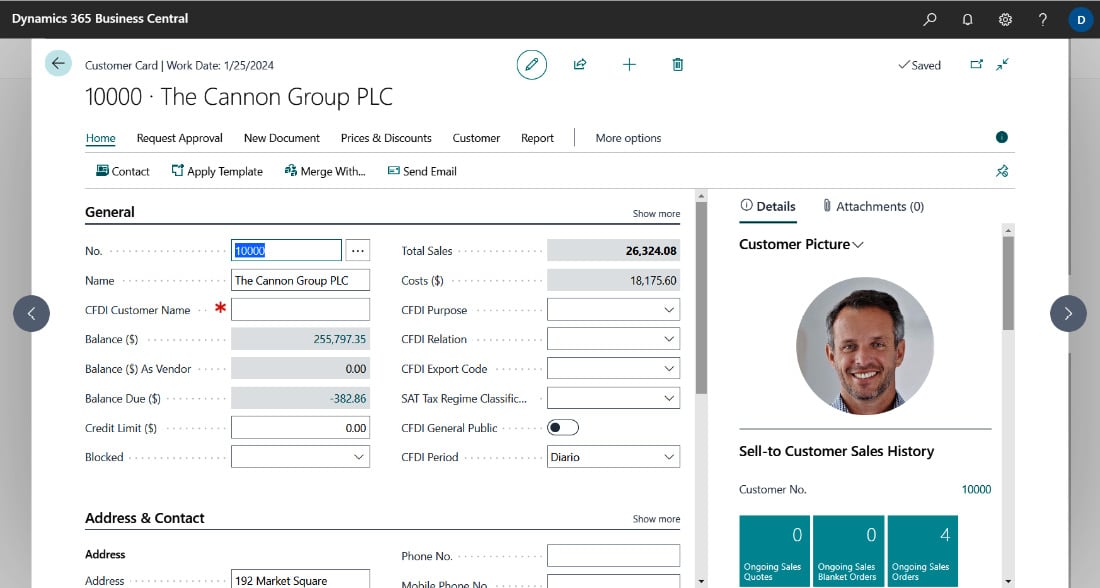The image size is (1100, 588).
Task: Open the New Document menu
Action: tap(281, 138)
